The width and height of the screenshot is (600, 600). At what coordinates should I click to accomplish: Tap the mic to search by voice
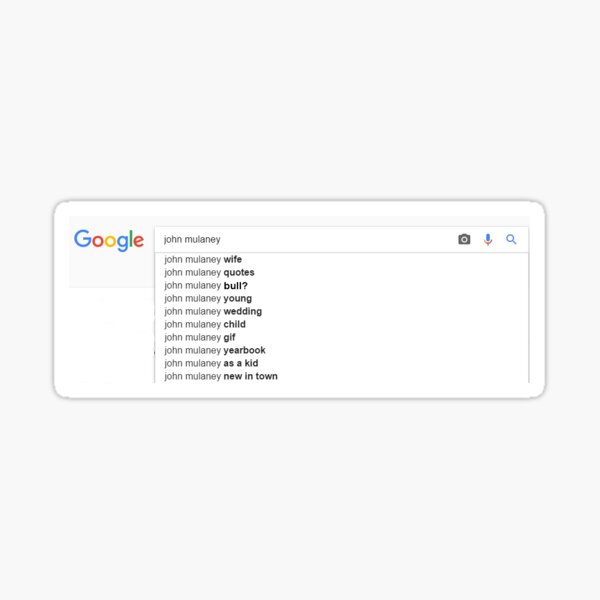click(488, 240)
